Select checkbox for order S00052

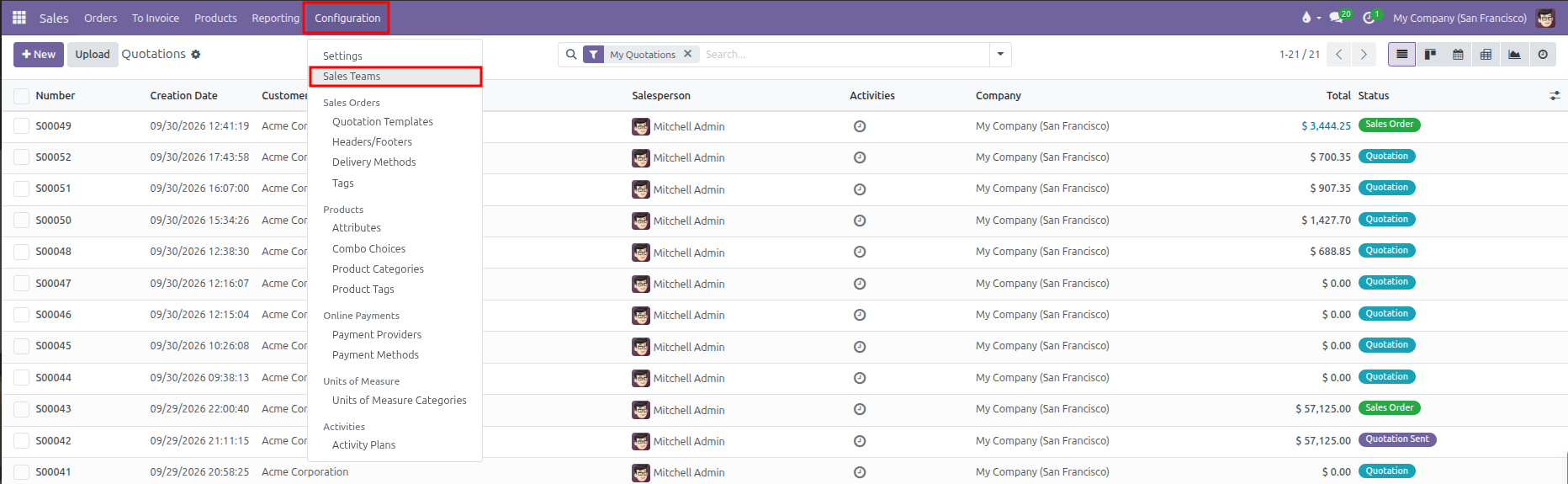click(x=21, y=157)
